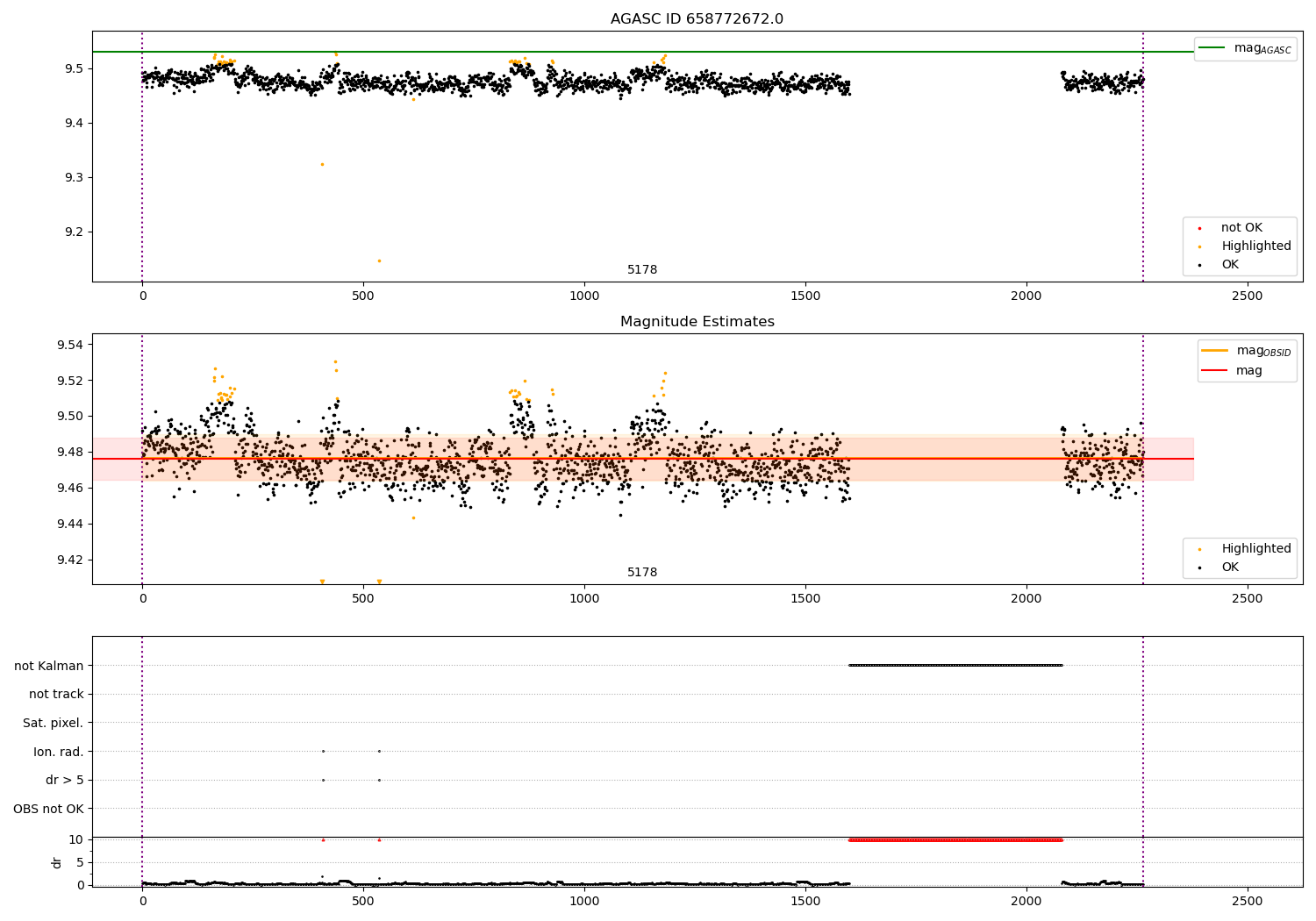Click 'Highlighted' in the top plot legend
The height and width of the screenshot is (921, 1316).
click(x=1256, y=246)
